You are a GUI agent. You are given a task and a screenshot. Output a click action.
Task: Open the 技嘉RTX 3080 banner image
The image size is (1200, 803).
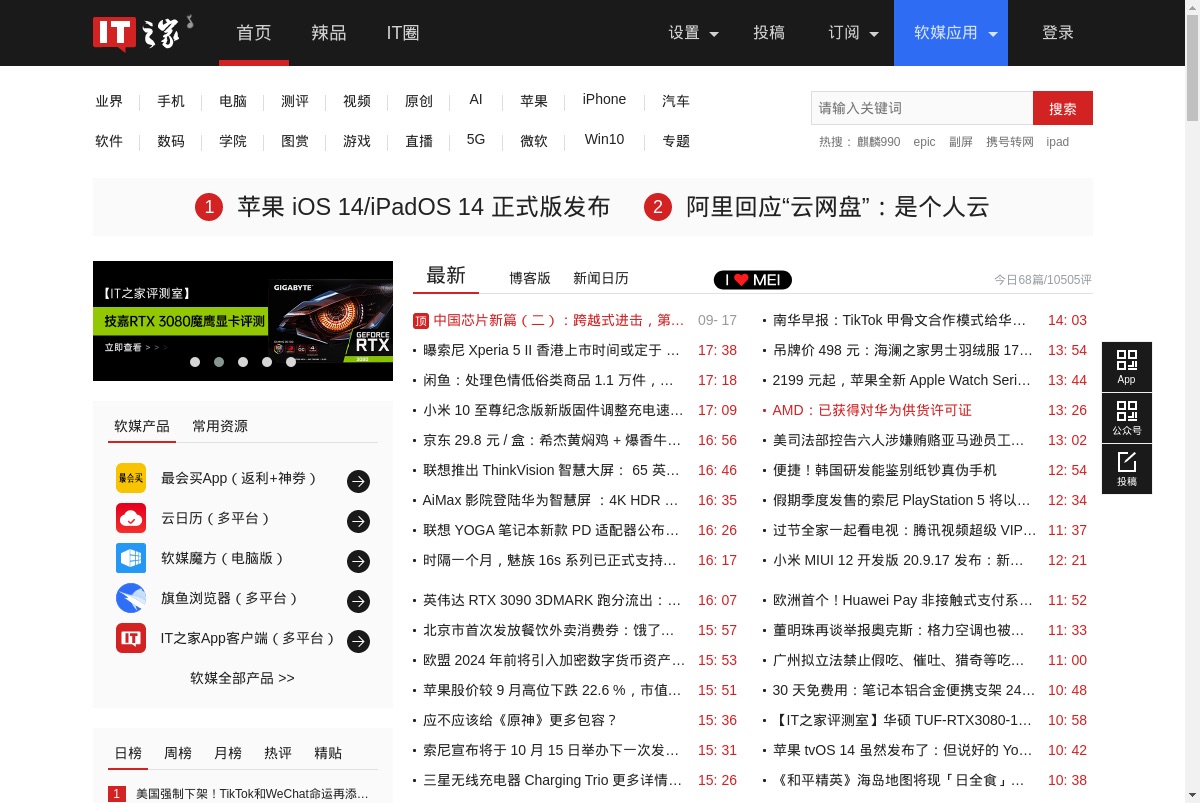pyautogui.click(x=243, y=321)
